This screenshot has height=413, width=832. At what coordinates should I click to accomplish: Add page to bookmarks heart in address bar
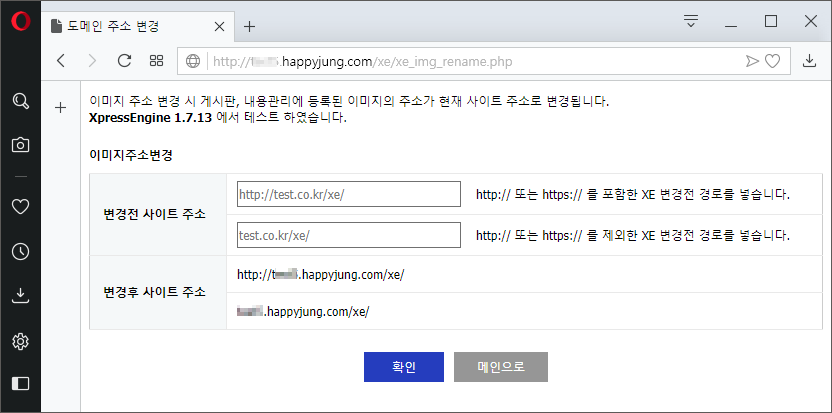772,61
